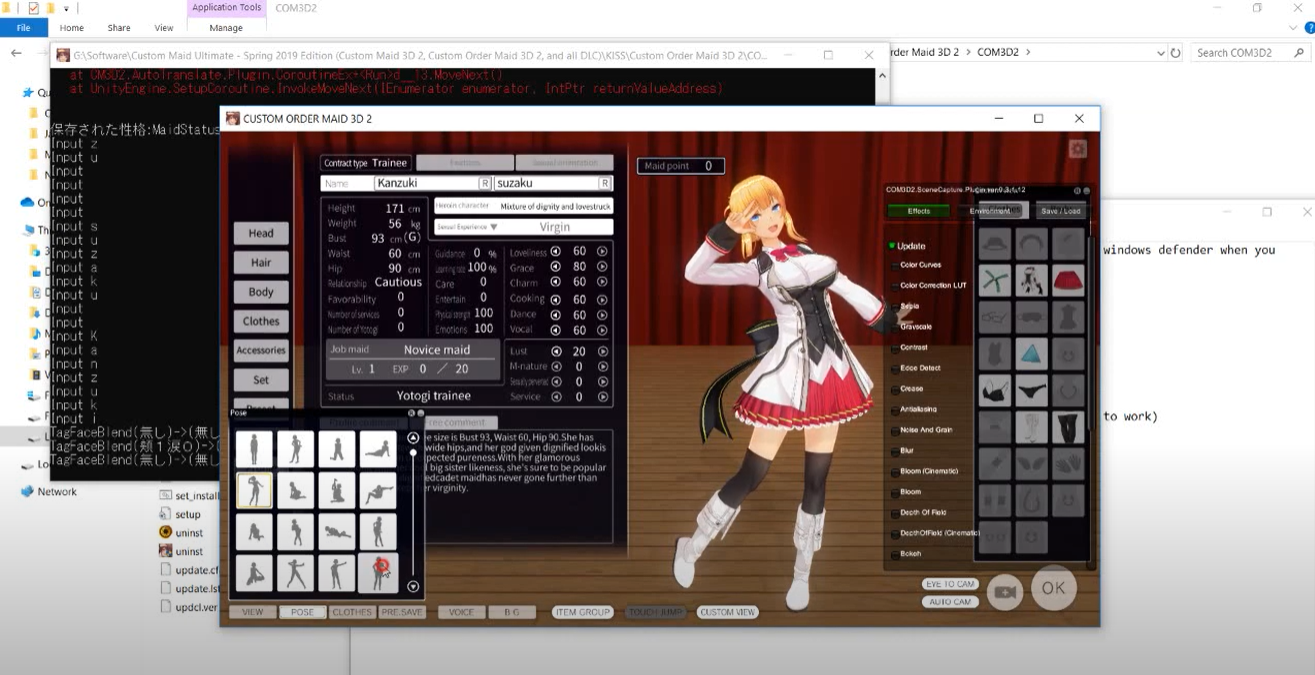Click the hat item icon
The width and height of the screenshot is (1315, 675).
[995, 244]
